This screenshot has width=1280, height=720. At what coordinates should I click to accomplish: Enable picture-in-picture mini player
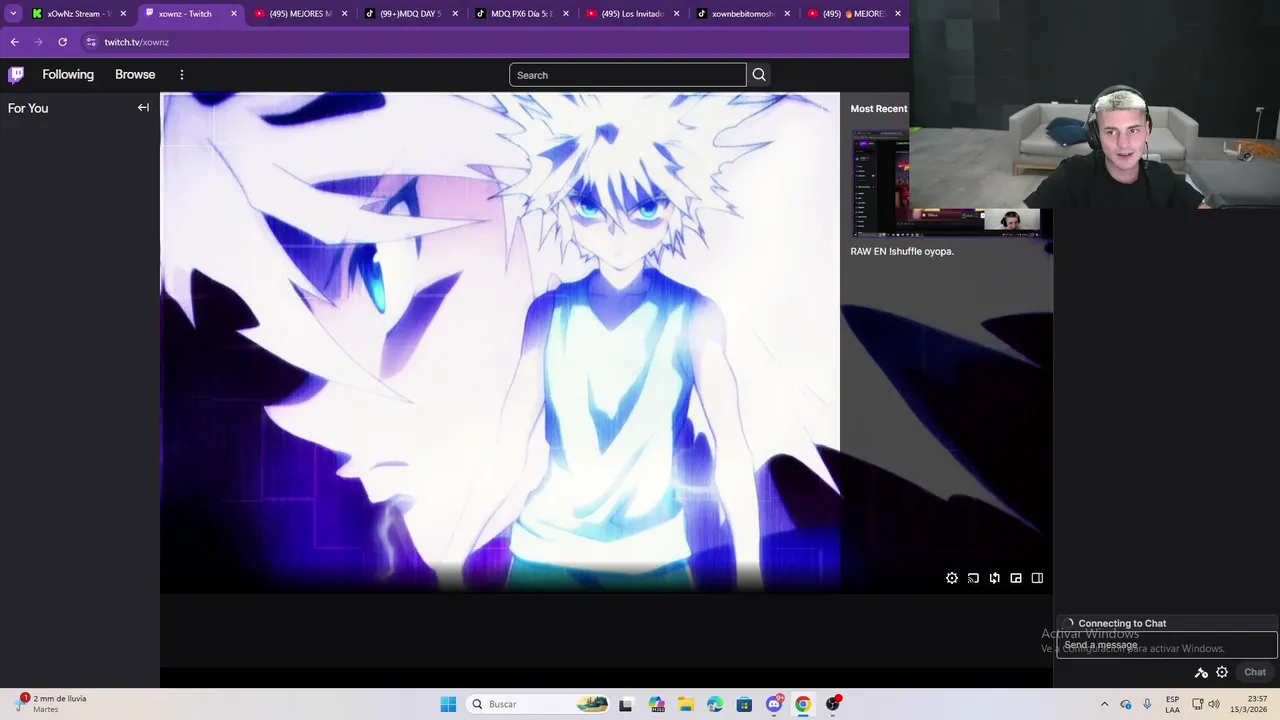pos(1016,578)
